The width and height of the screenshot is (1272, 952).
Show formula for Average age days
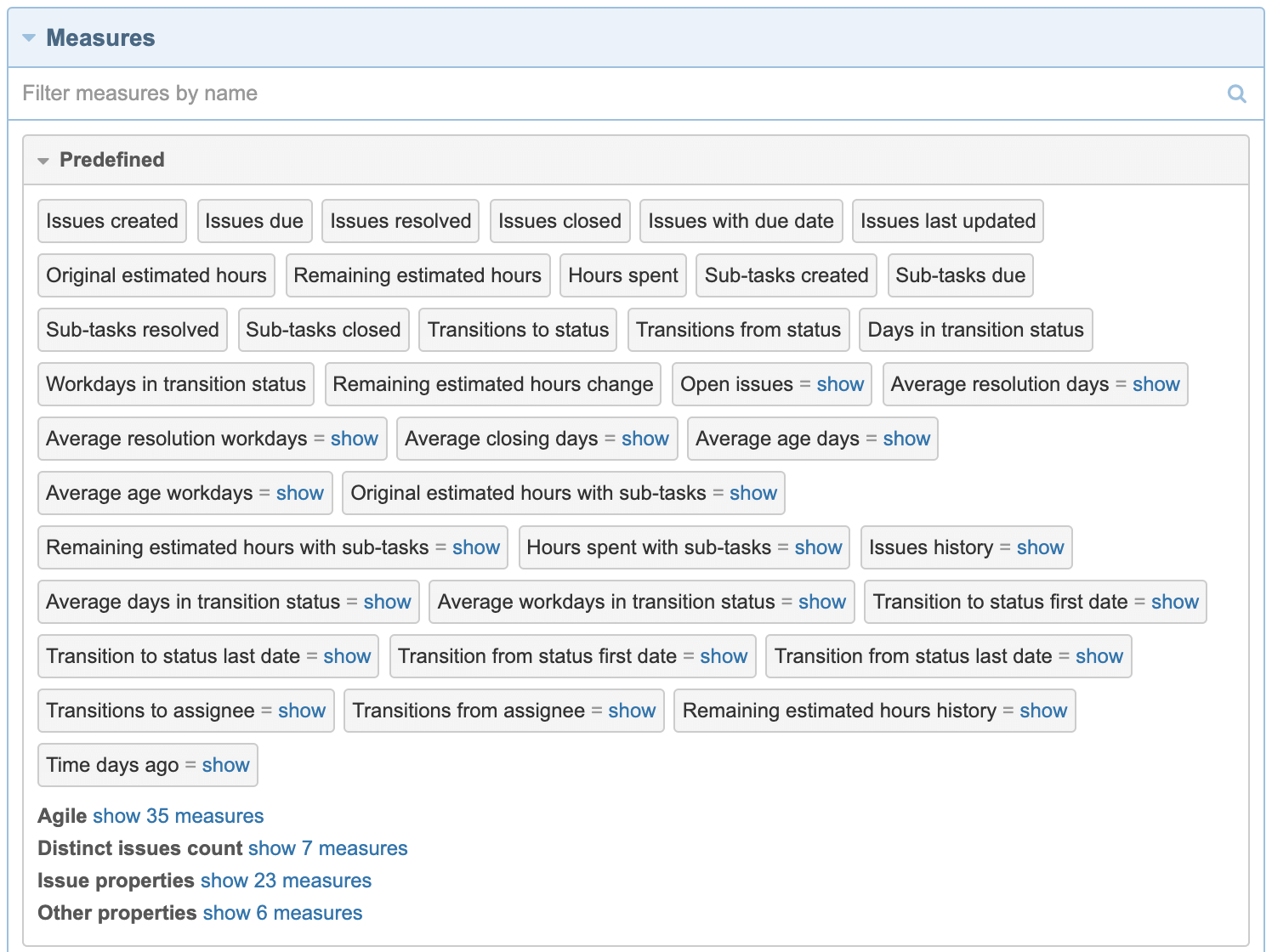[906, 439]
